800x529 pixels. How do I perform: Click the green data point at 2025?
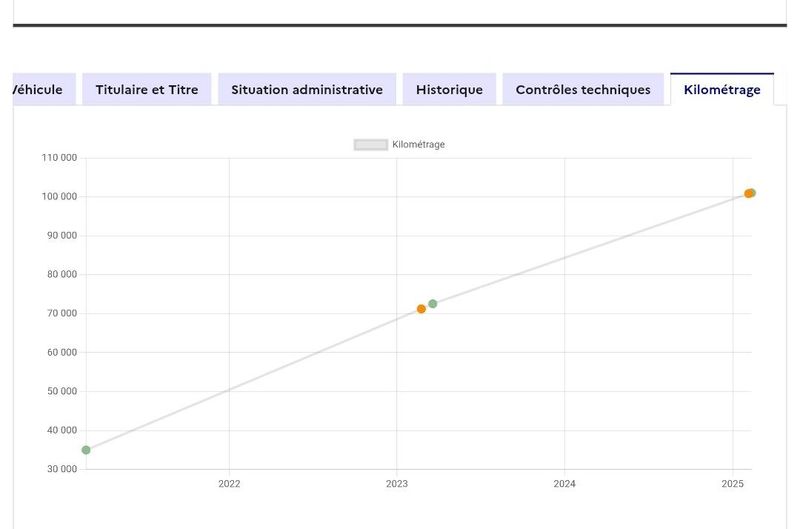(753, 193)
